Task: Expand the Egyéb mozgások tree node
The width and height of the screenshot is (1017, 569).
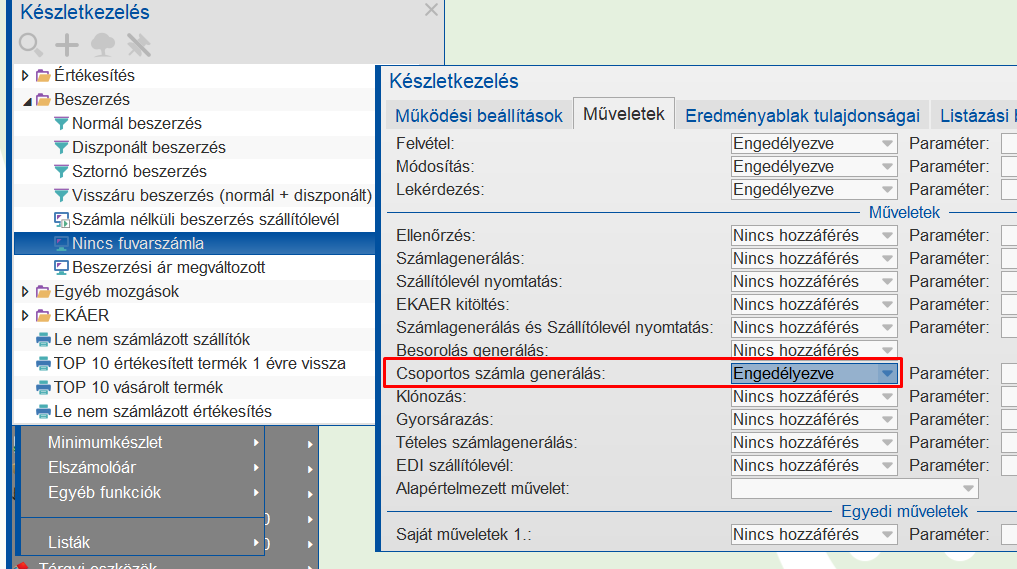Action: [25, 291]
